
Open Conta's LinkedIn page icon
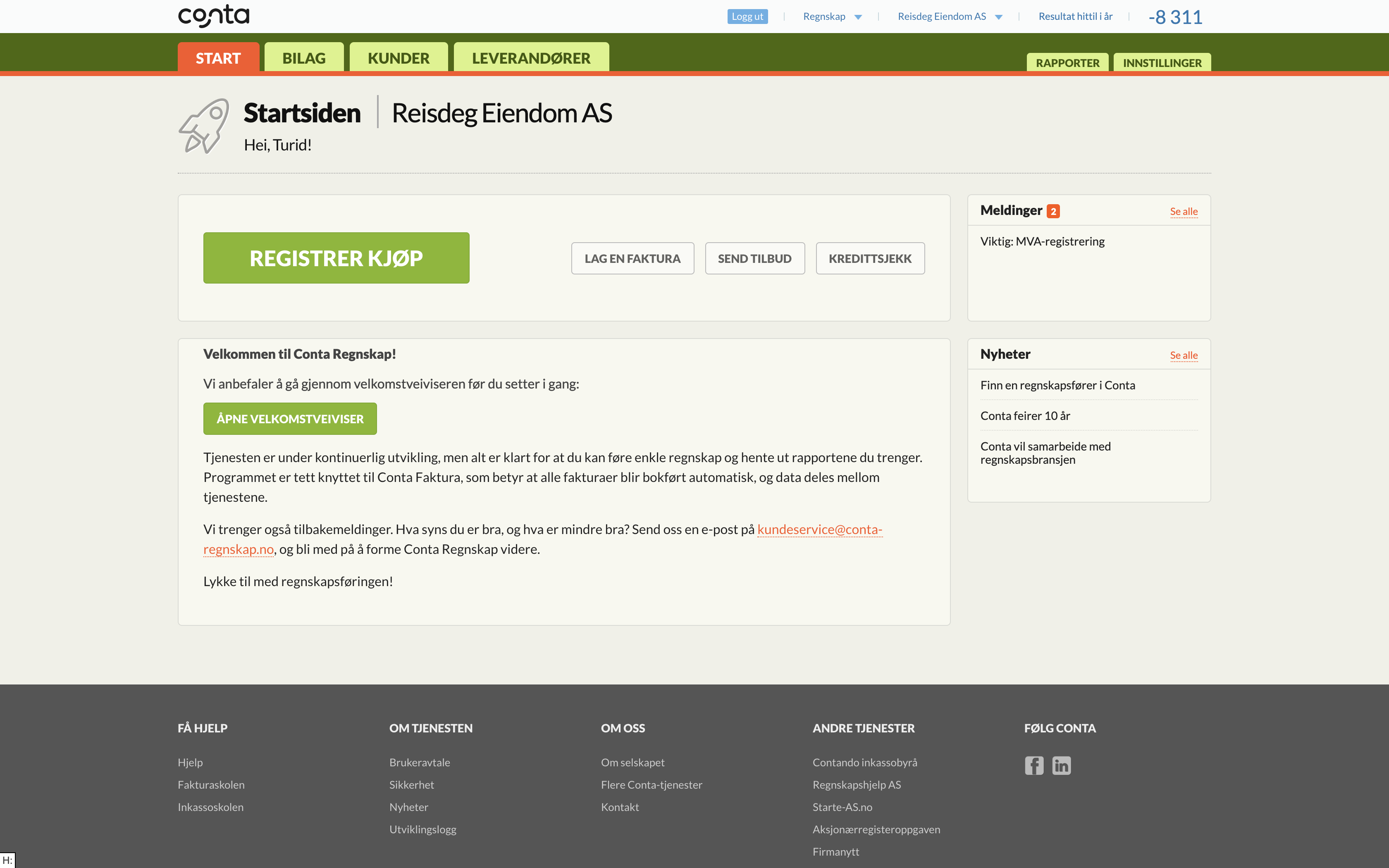coord(1061,765)
